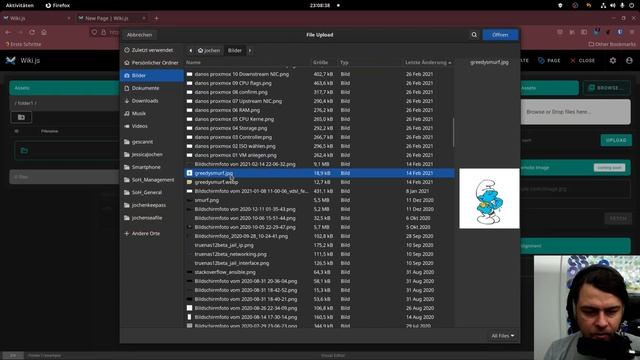Click the Browse or Drop files area
Image resolution: width=640 pixels, height=360 pixels.
point(576,111)
